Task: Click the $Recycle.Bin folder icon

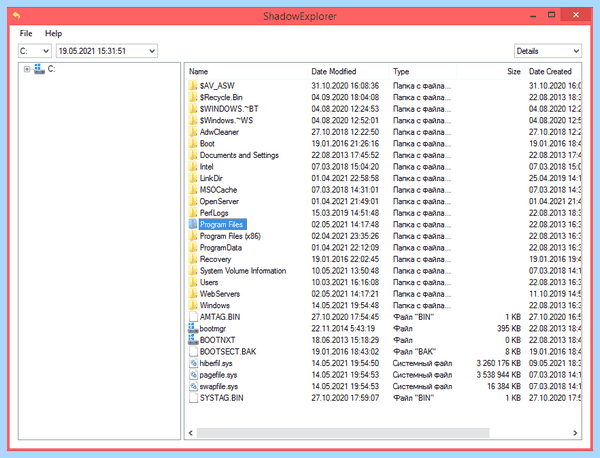Action: (x=193, y=97)
